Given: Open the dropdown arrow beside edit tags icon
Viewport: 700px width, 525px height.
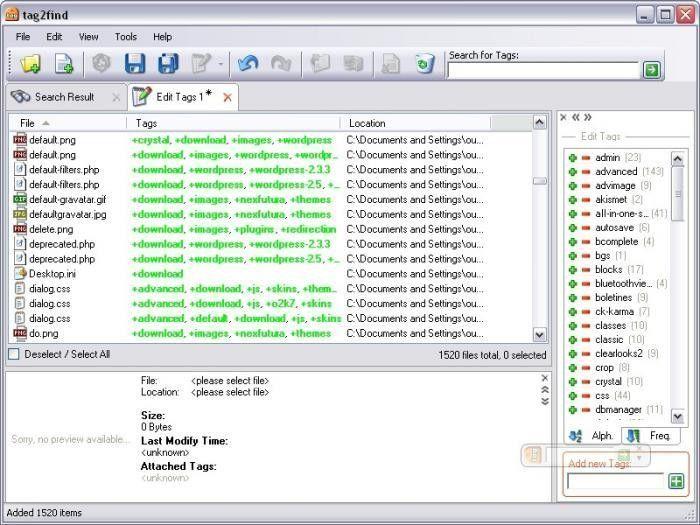Looking at the screenshot, I should click(x=221, y=64).
